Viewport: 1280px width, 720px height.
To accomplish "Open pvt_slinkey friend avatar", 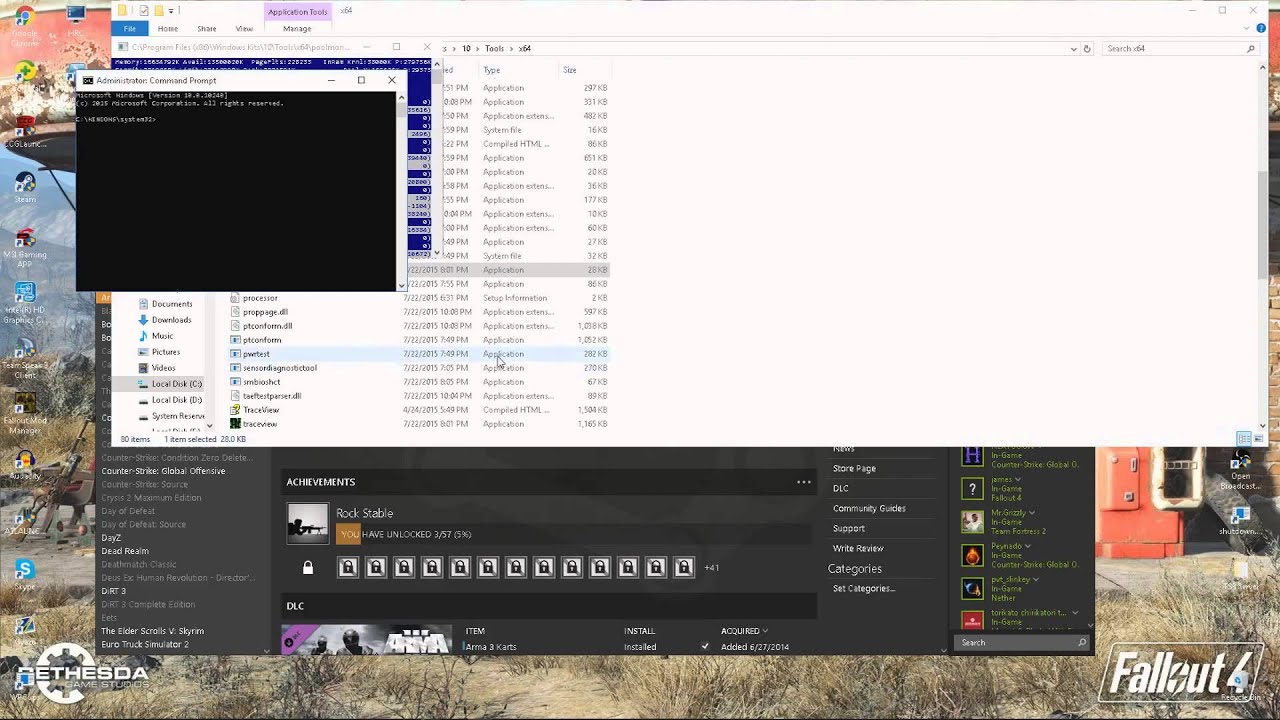I will point(972,589).
